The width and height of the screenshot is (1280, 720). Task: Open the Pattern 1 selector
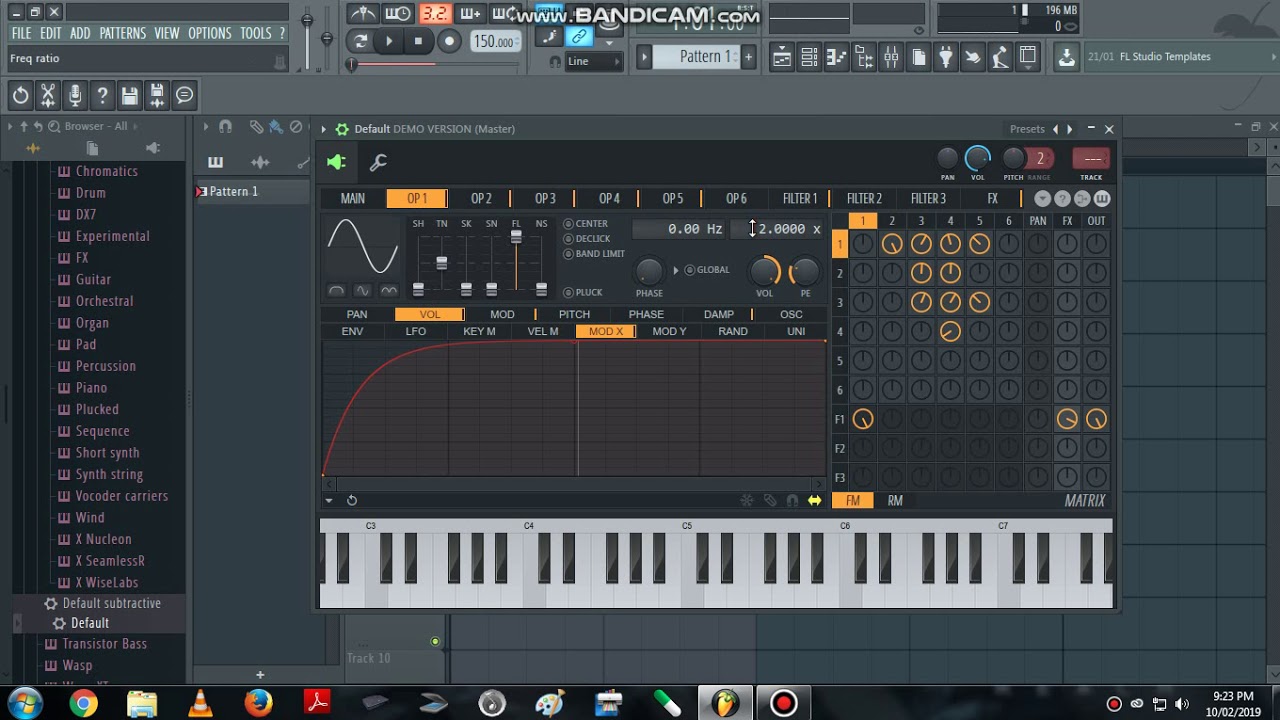coord(695,57)
